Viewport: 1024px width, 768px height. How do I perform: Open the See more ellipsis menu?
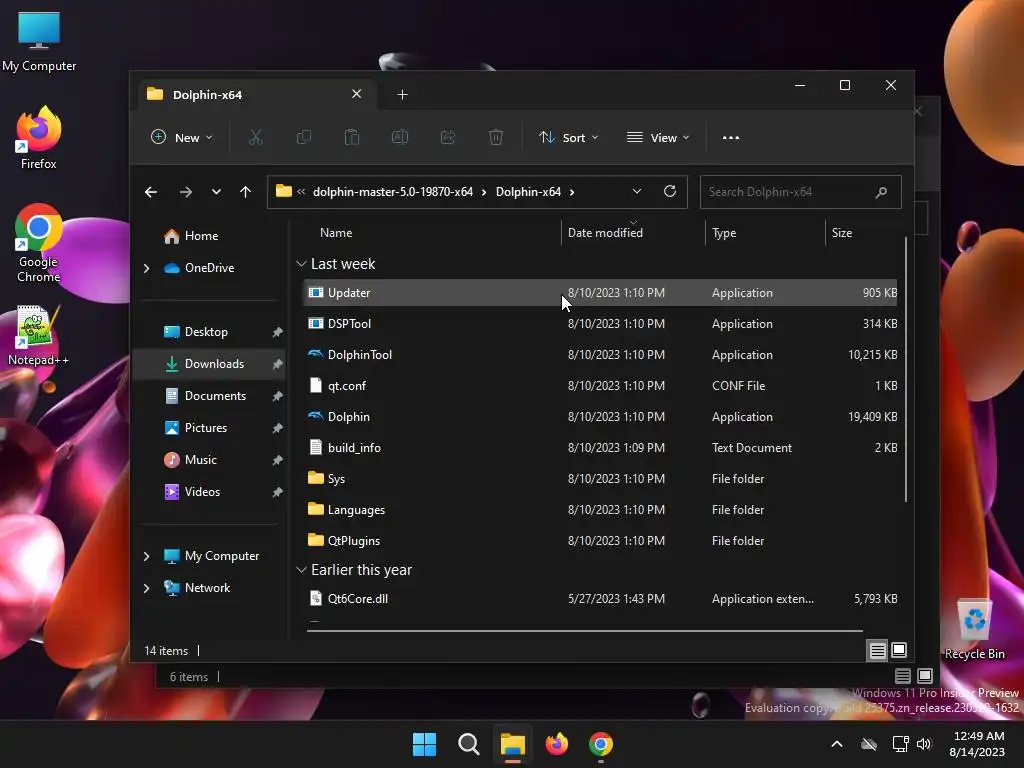tap(731, 138)
